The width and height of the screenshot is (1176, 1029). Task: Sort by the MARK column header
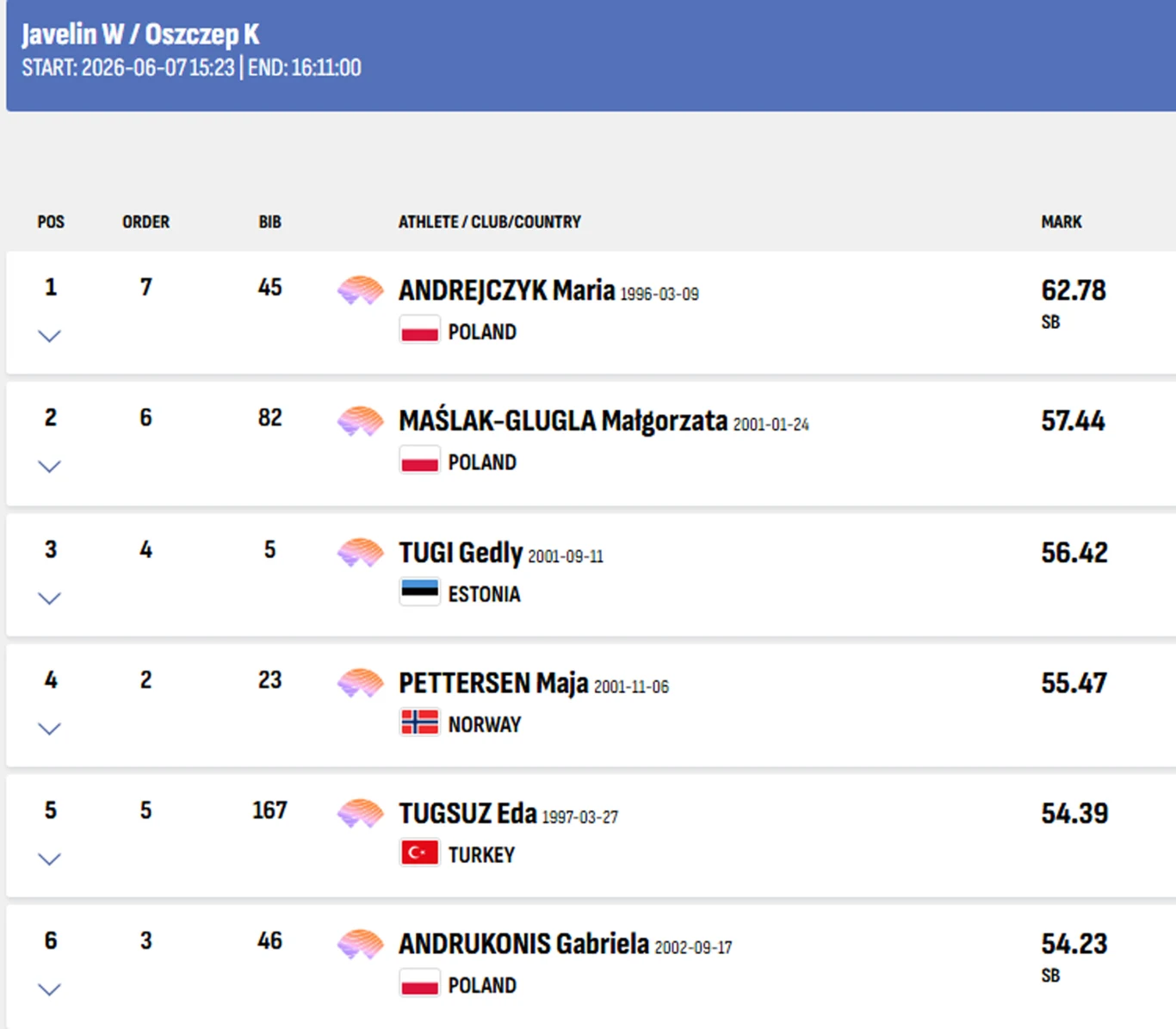[x=1061, y=222]
